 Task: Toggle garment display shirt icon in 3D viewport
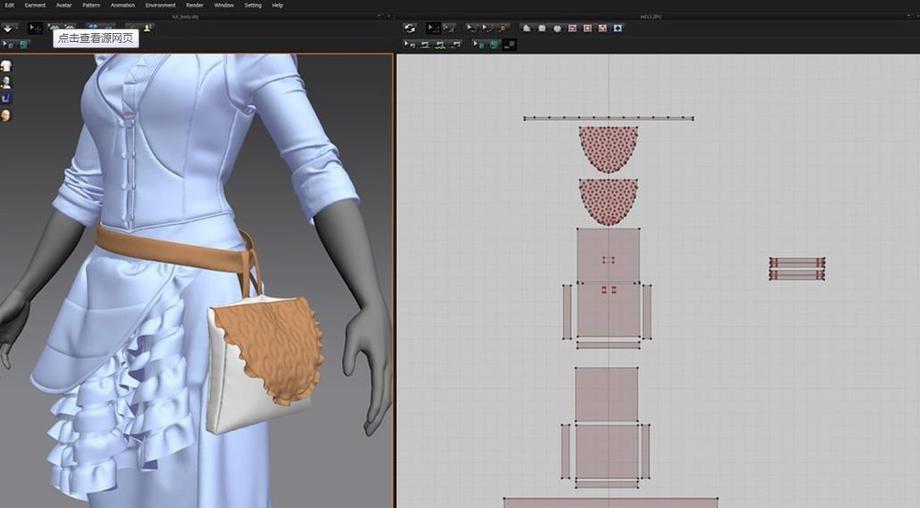point(6,66)
